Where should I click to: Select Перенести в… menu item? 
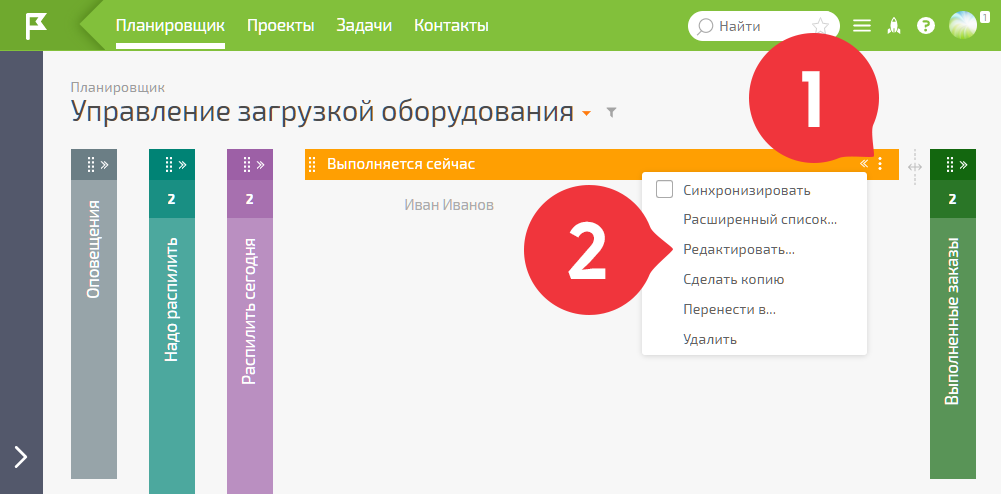tap(730, 310)
